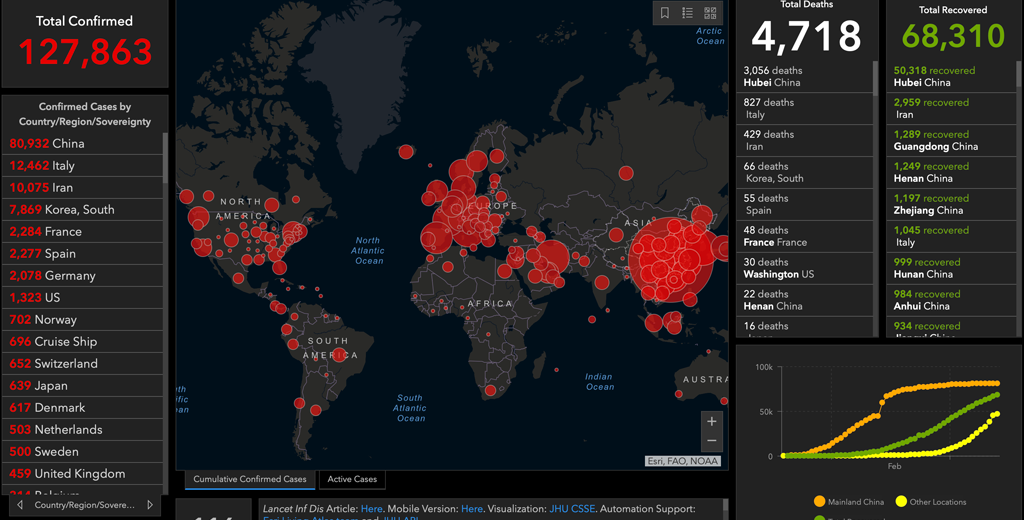Open the Lancet Inf Dis article Here link
This screenshot has height=520, width=1024.
click(371, 508)
